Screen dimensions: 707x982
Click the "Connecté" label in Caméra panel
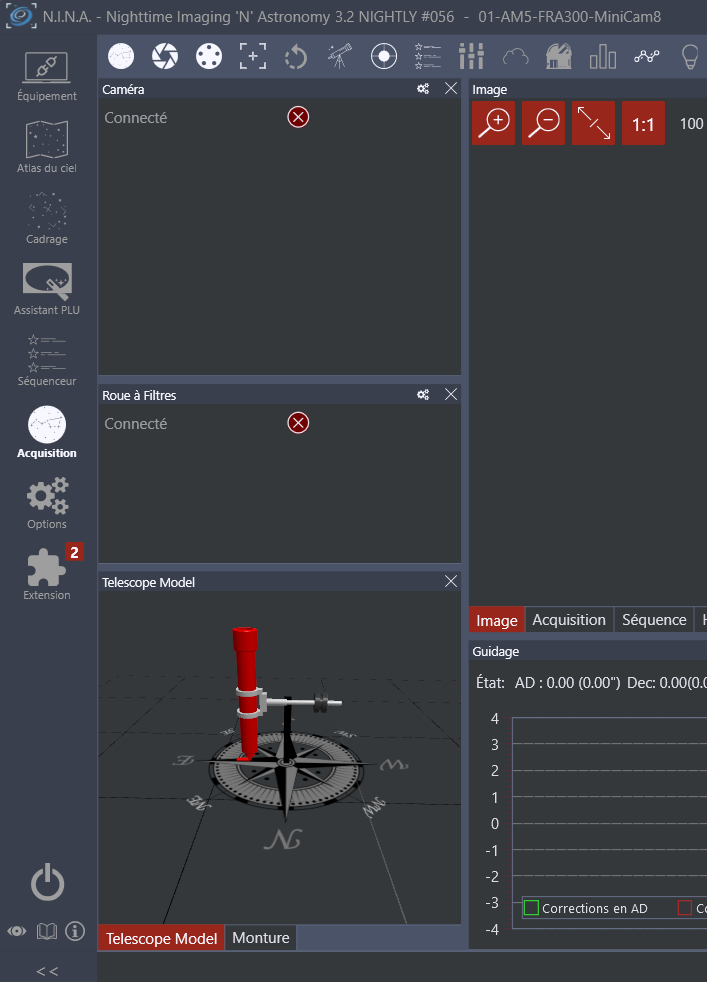136,118
